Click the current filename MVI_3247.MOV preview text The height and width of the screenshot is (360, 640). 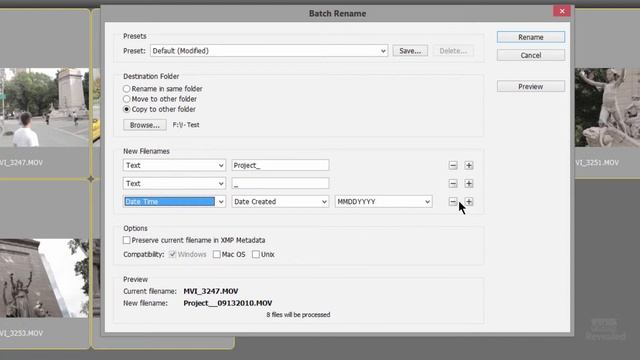pyautogui.click(x=211, y=291)
